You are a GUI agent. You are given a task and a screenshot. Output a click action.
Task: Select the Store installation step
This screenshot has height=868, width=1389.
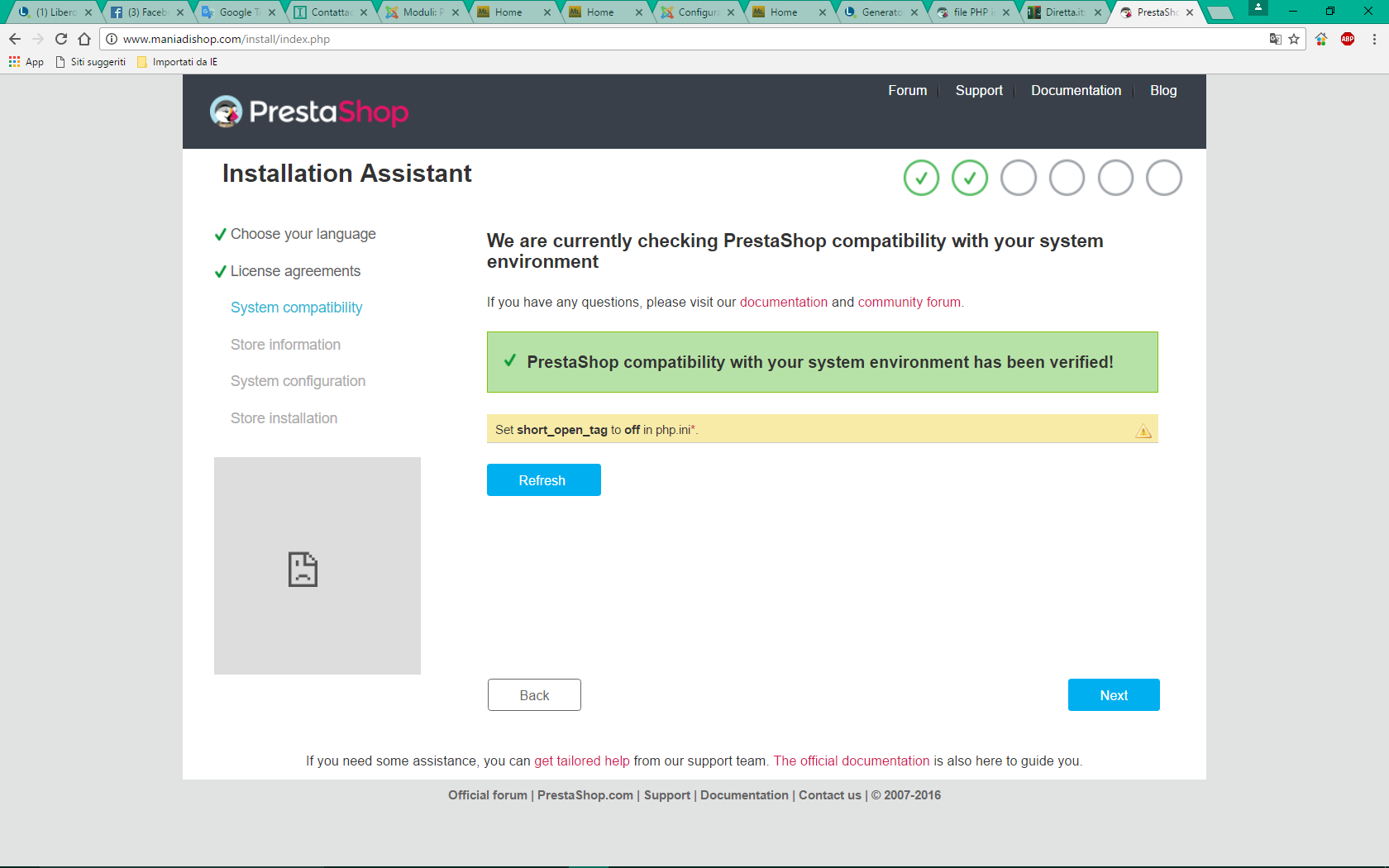[284, 418]
